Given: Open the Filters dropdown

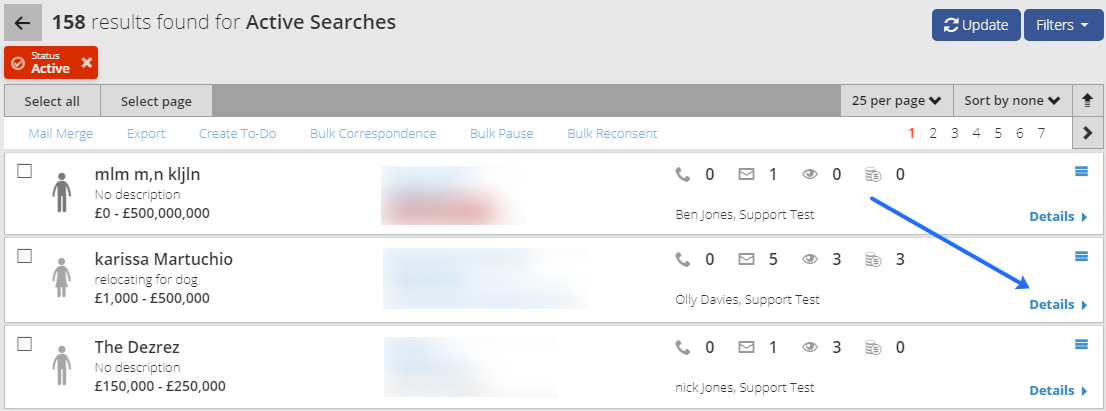Looking at the screenshot, I should (1063, 25).
